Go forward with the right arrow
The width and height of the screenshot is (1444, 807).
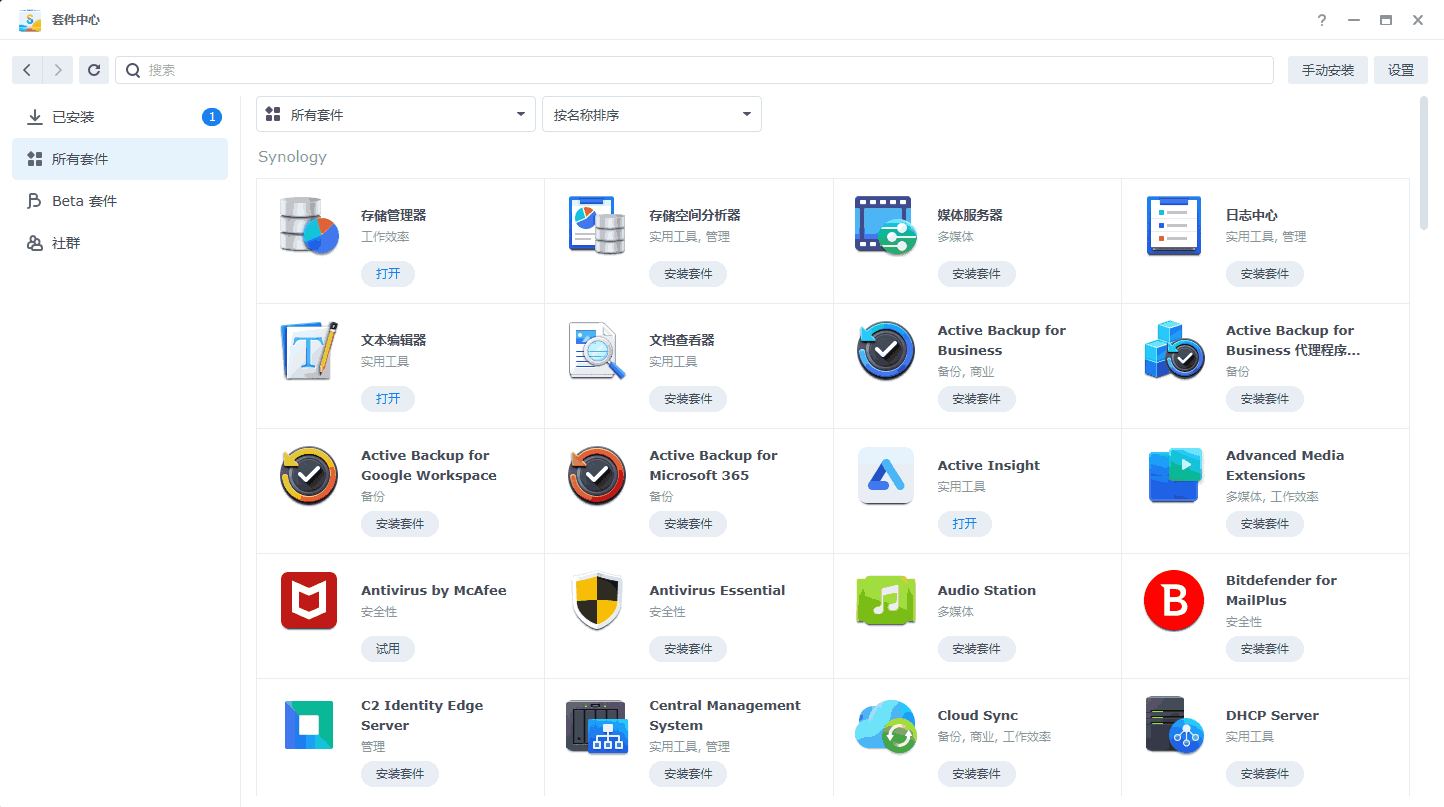point(58,70)
